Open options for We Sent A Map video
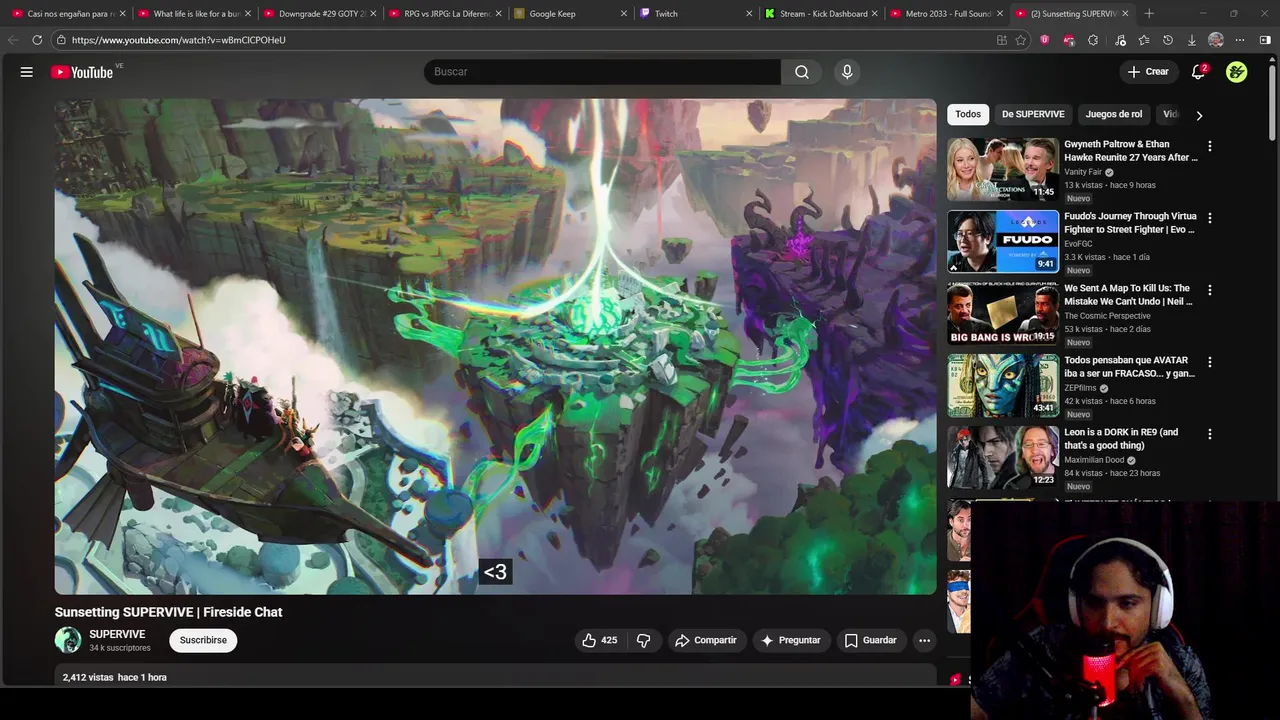The height and width of the screenshot is (720, 1280). pyautogui.click(x=1209, y=290)
